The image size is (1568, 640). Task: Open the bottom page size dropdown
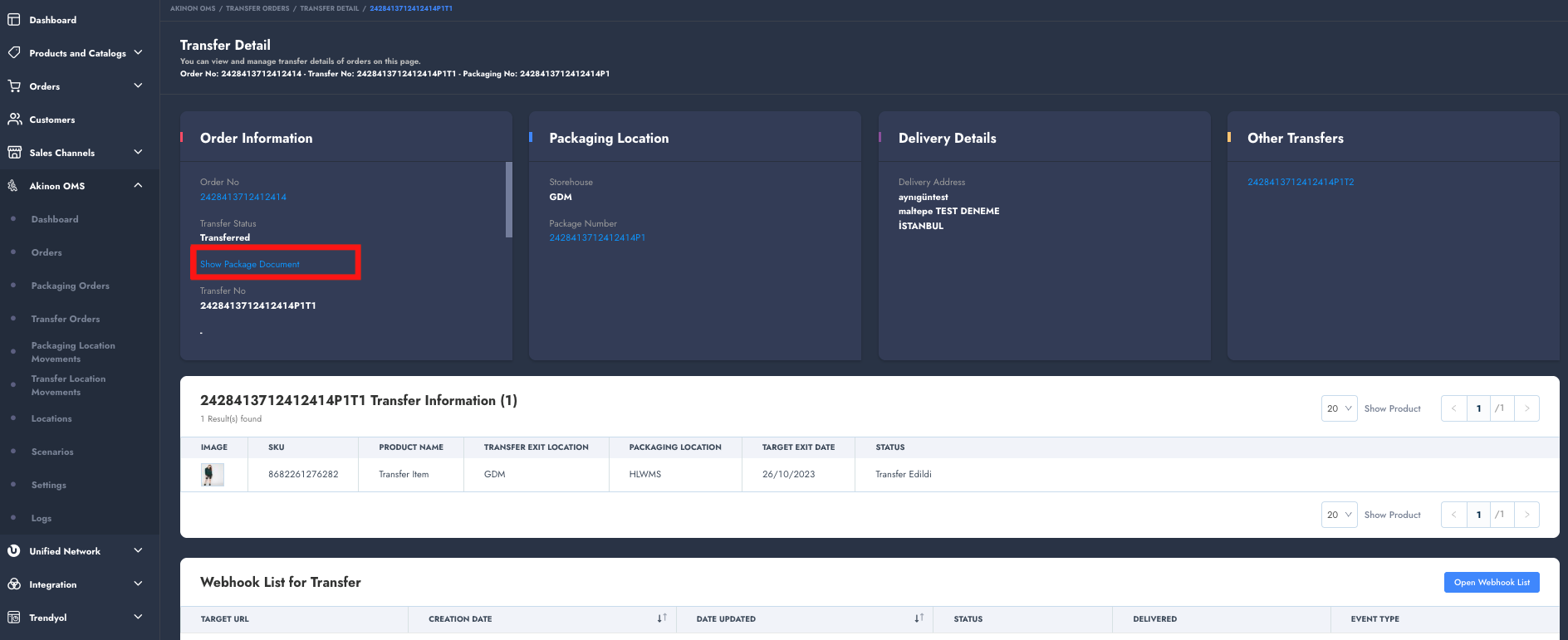click(x=1339, y=515)
